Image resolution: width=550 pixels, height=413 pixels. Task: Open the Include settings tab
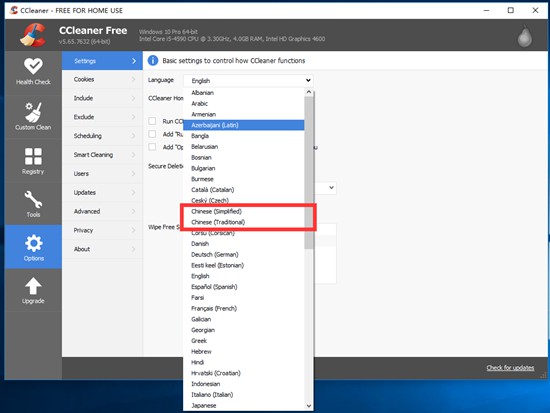pos(102,98)
